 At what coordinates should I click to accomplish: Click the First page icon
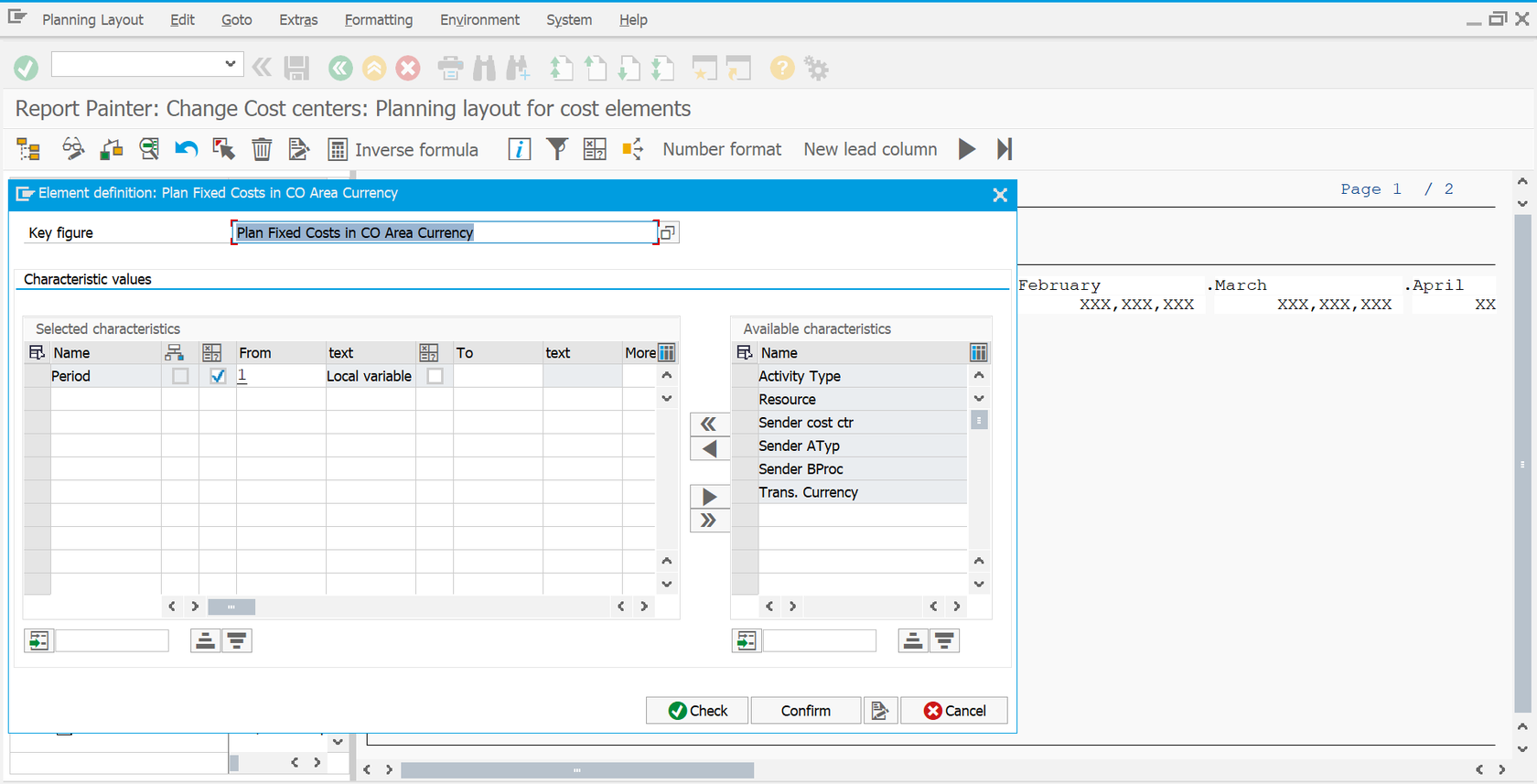click(561, 68)
